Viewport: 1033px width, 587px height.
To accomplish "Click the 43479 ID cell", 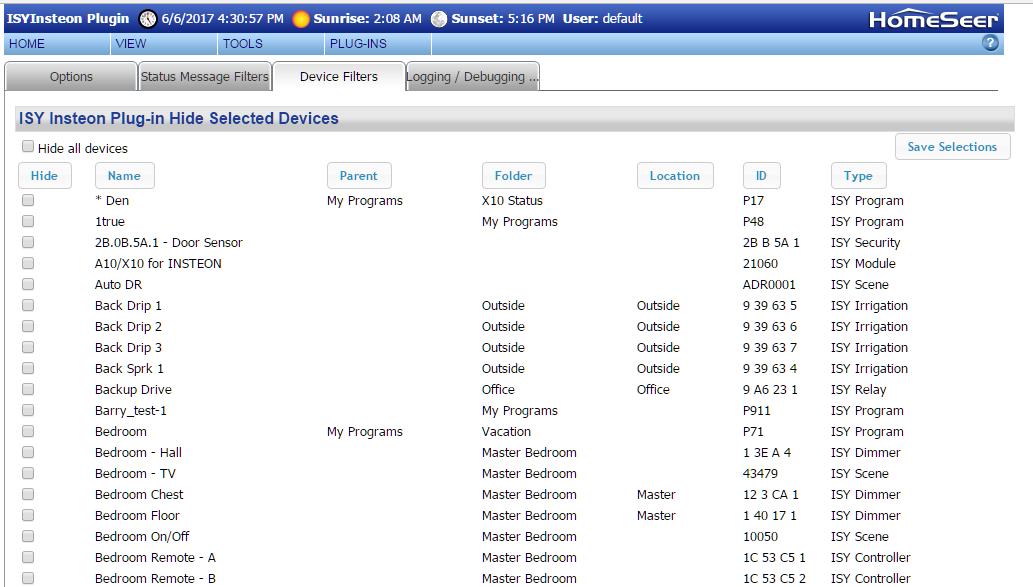I will point(760,474).
